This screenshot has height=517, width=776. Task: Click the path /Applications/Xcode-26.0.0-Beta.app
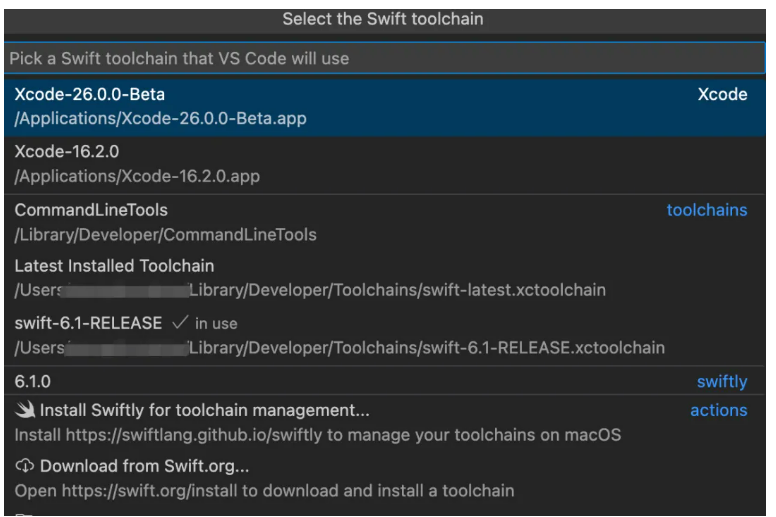[160, 119]
